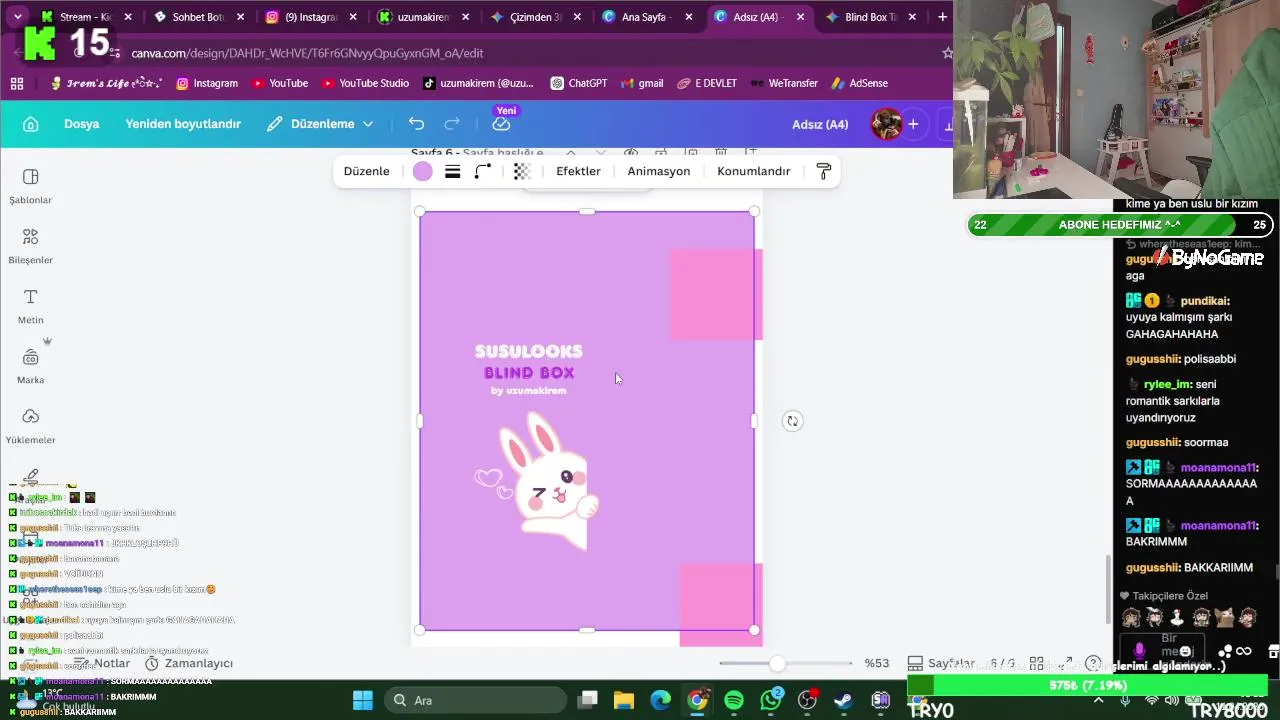
Task: Click the Sayfalar pages button
Action: (x=942, y=663)
